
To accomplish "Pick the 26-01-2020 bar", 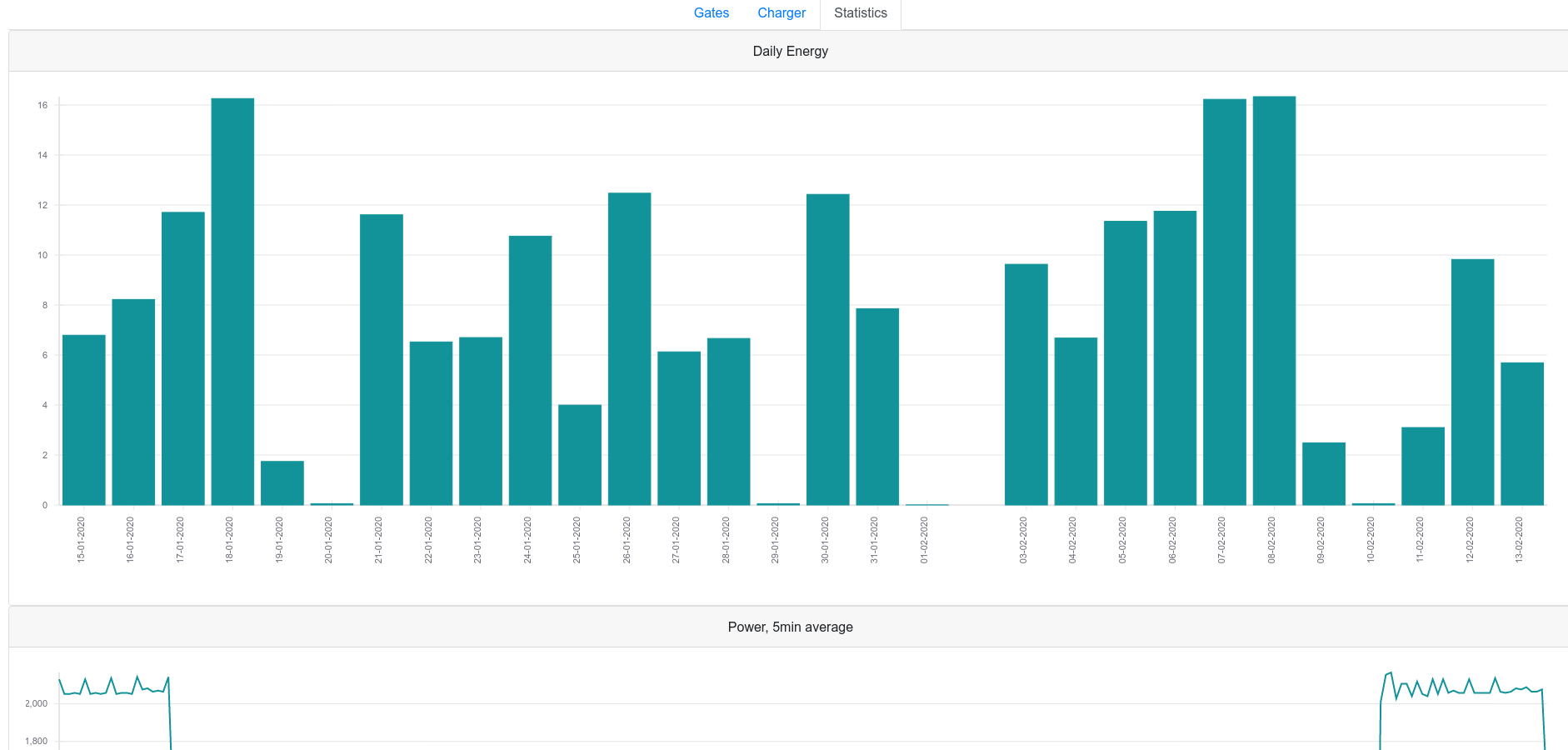I will (630, 349).
